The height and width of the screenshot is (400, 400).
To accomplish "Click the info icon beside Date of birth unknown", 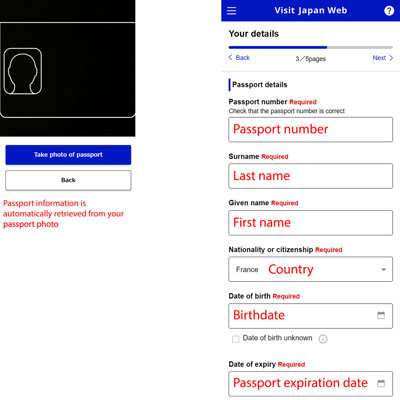I will click(x=323, y=339).
